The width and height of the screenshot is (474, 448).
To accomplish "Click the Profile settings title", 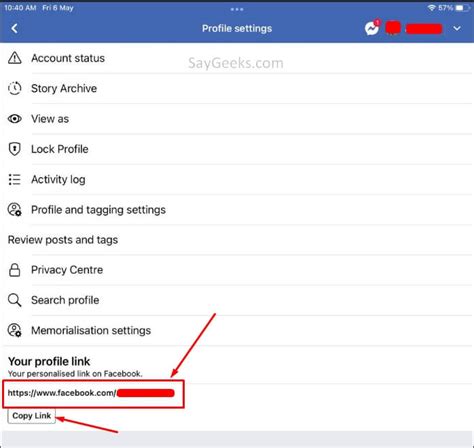I will tap(237, 29).
